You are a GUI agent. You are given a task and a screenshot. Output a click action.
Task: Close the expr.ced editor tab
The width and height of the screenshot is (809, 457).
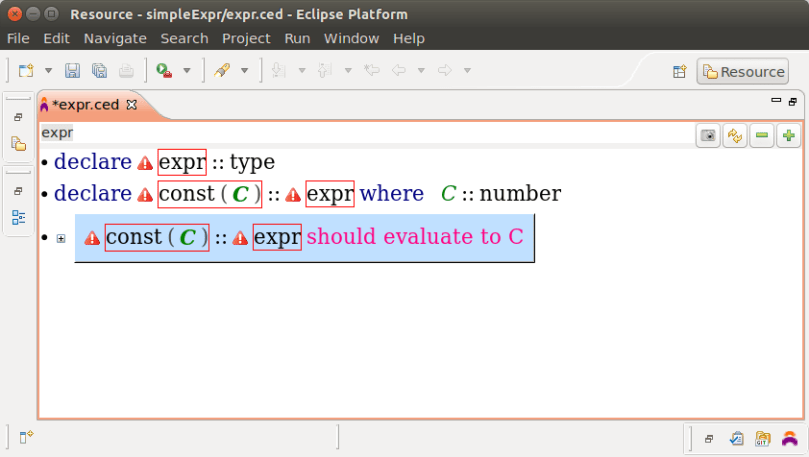(131, 104)
